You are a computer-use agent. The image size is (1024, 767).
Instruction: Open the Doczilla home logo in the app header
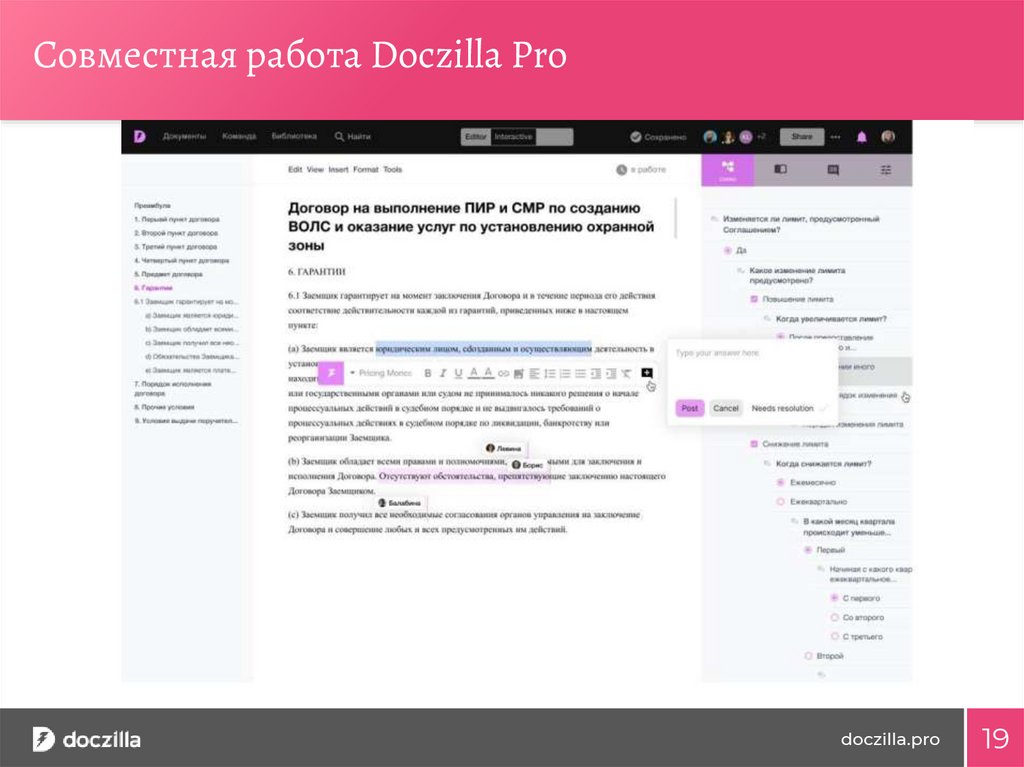coord(139,137)
